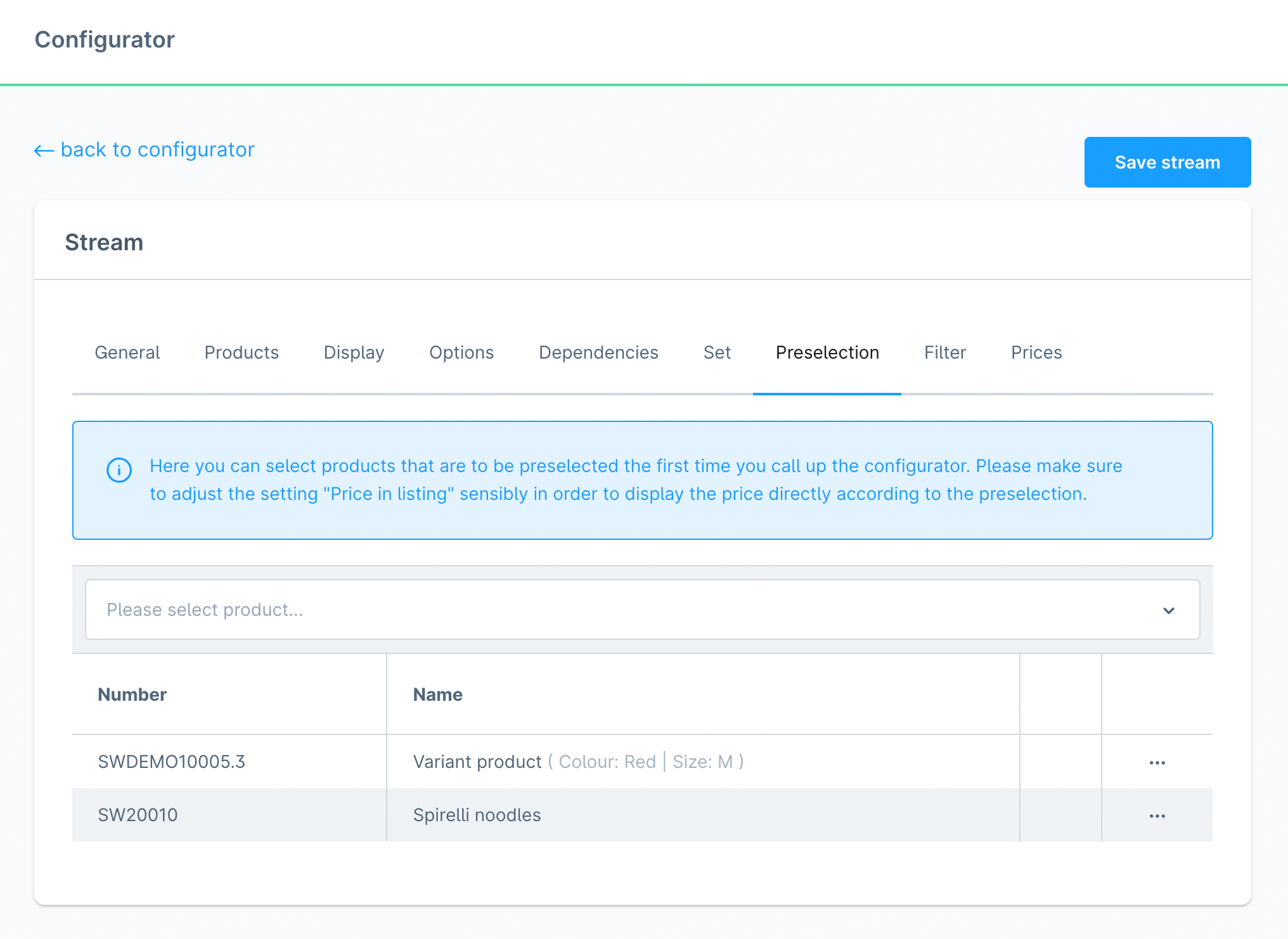Click the preselection info notice text
1288x939 pixels.
(636, 480)
